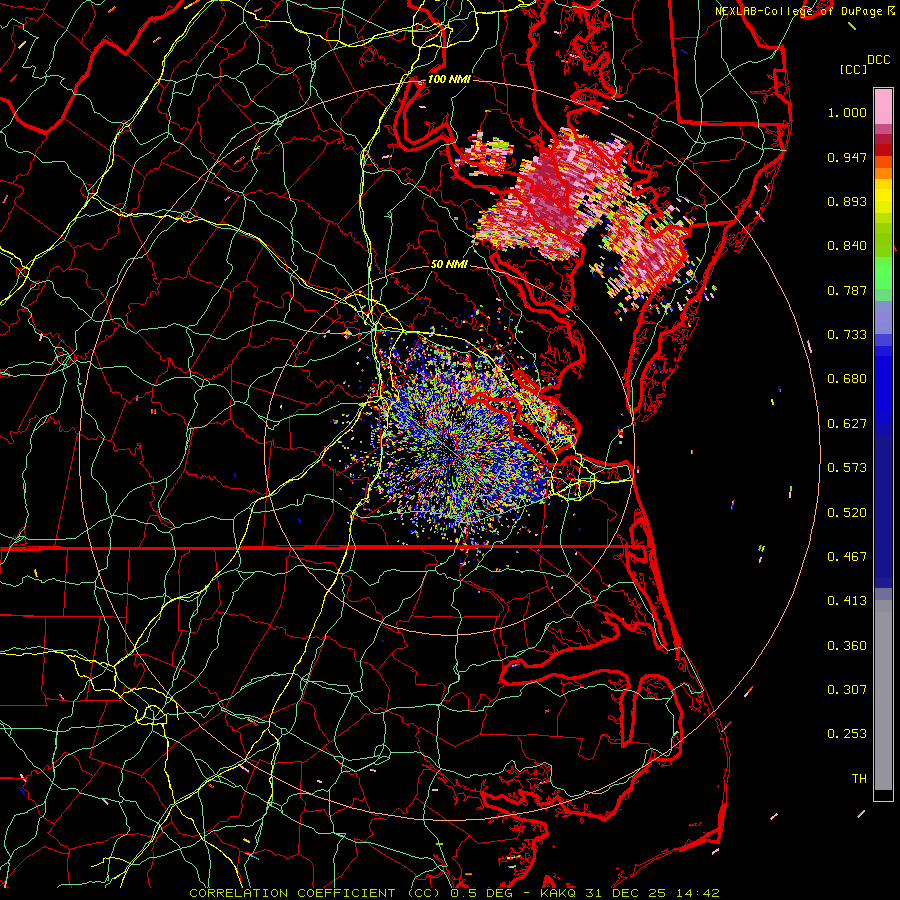
Task: Click the 100 NMI range ring label
Action: click(x=449, y=79)
